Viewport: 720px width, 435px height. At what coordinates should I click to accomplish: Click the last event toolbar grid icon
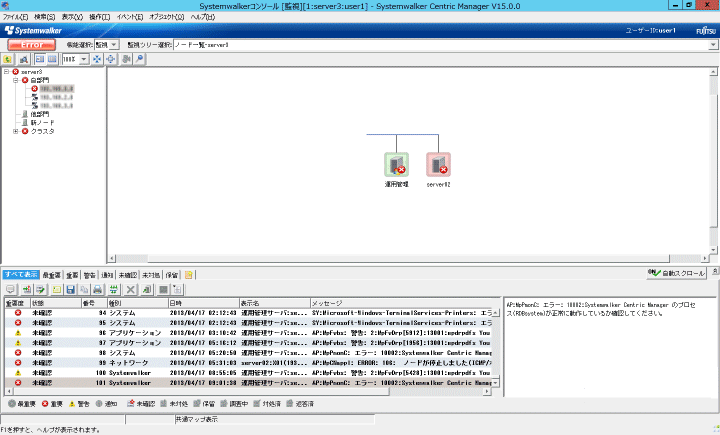click(x=177, y=289)
